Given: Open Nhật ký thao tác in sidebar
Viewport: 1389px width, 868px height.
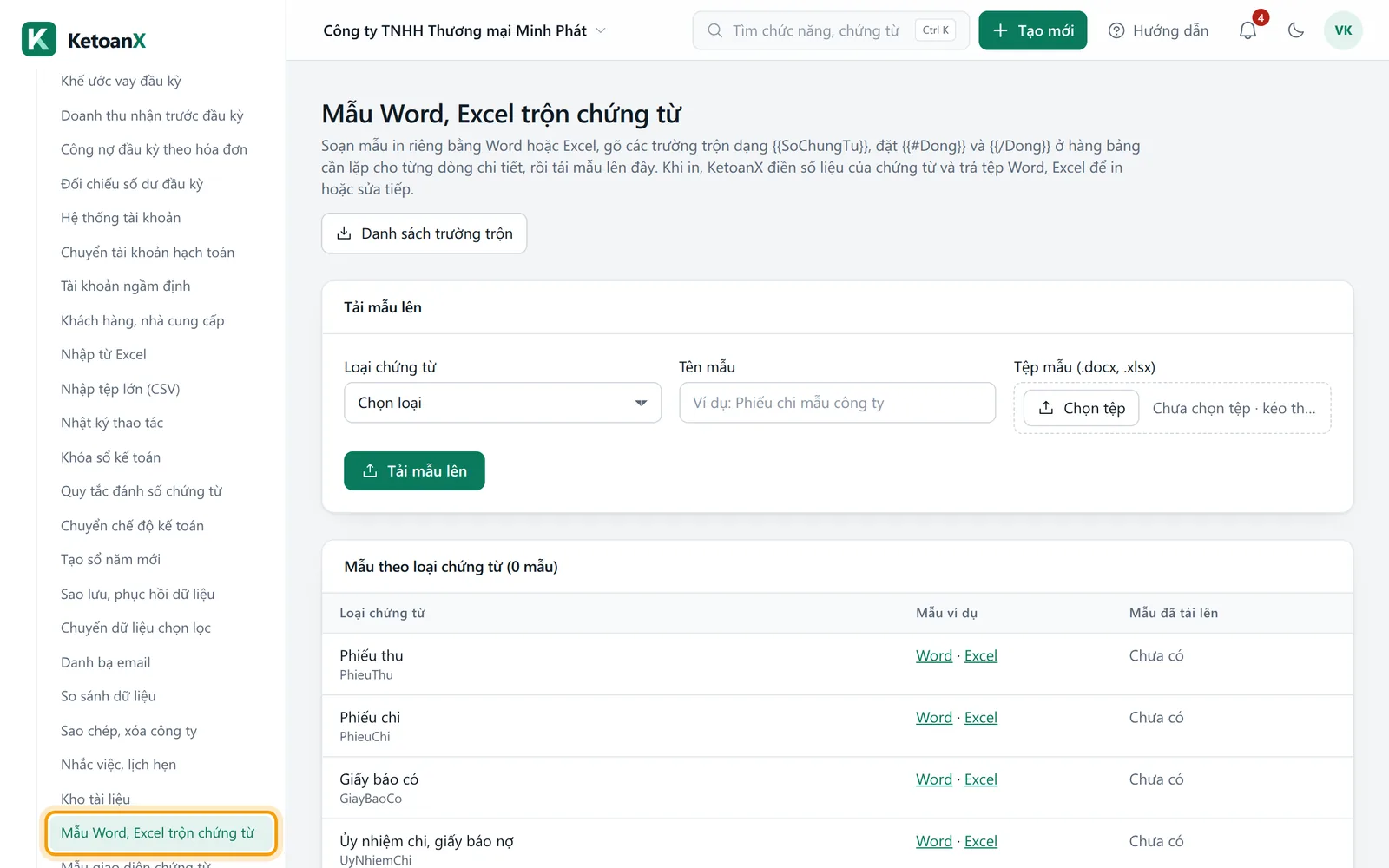Looking at the screenshot, I should click(x=112, y=423).
